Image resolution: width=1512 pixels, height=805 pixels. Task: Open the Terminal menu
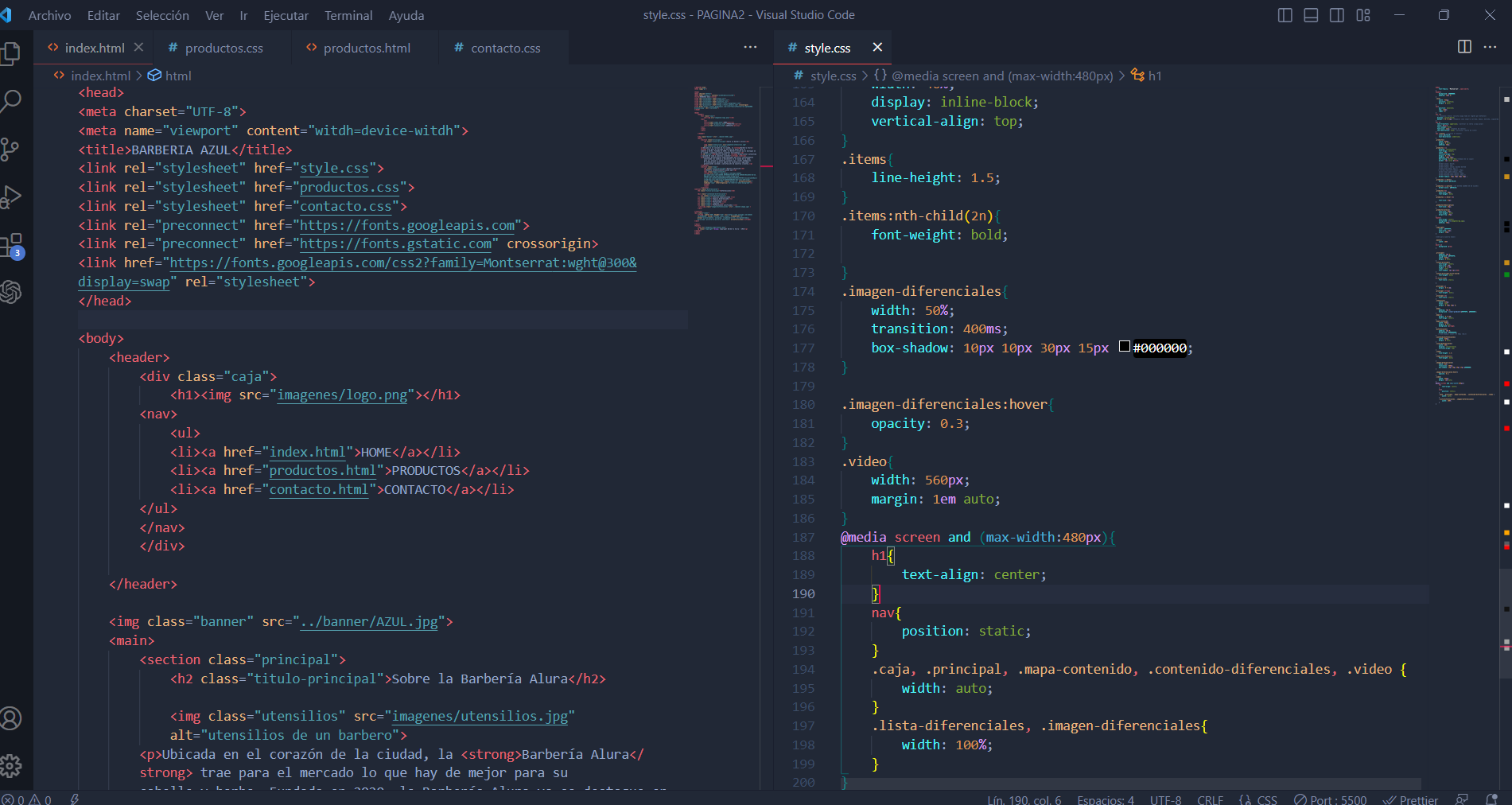[x=348, y=15]
